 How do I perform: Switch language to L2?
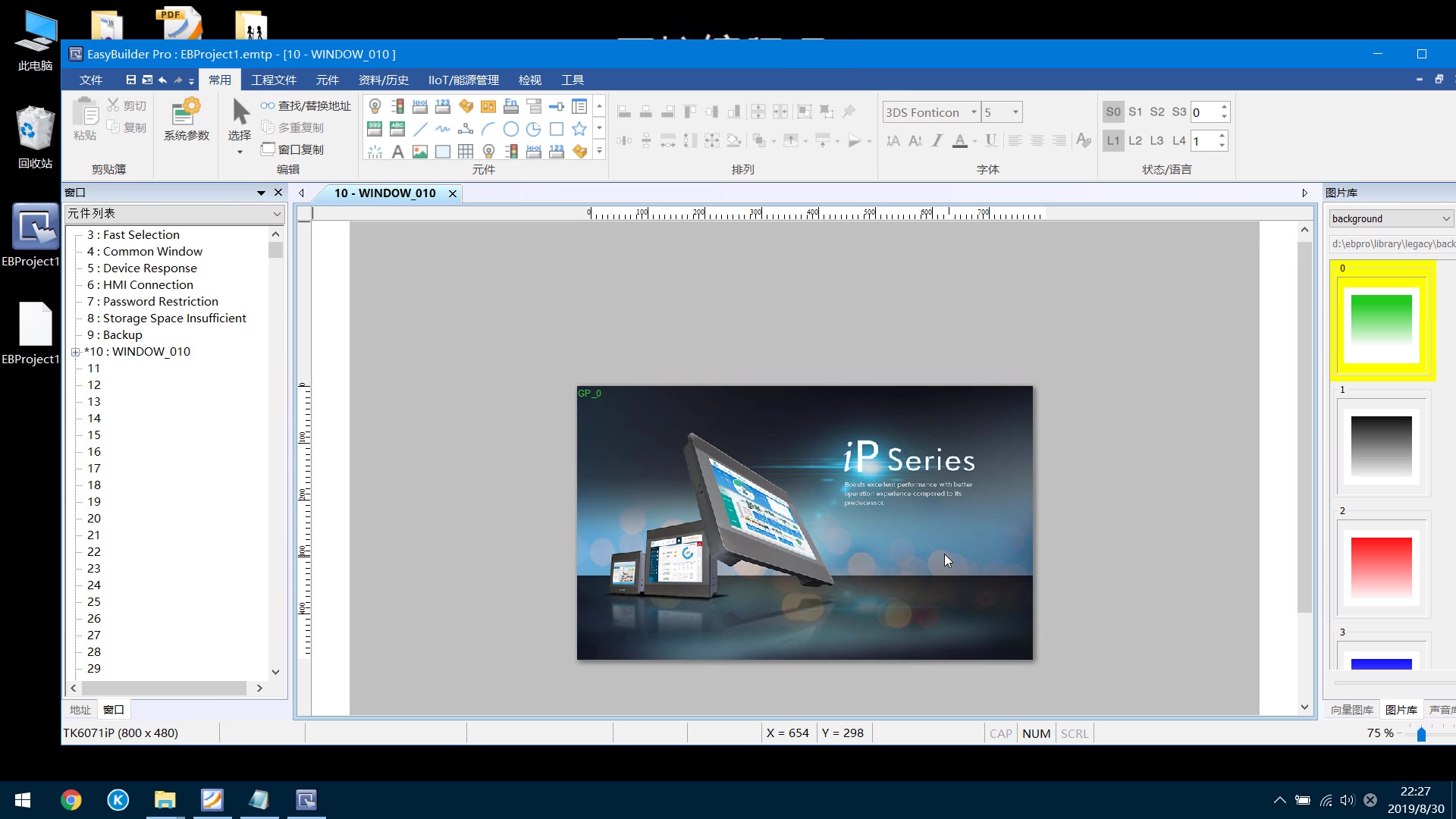[1135, 141]
